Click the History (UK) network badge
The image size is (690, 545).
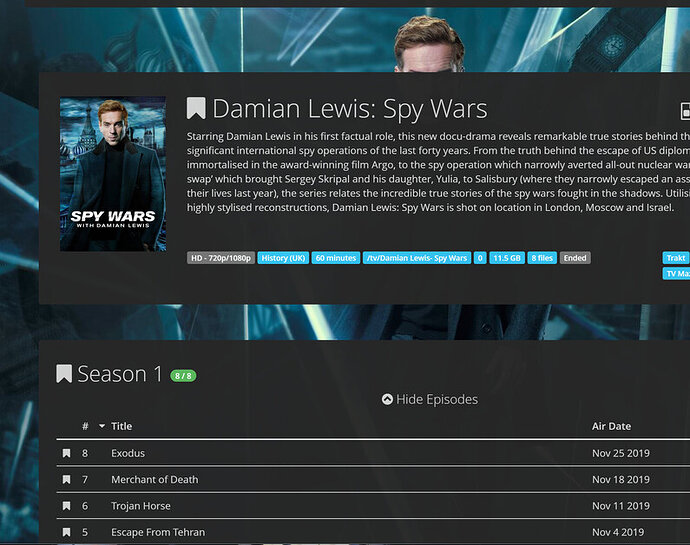coord(283,258)
